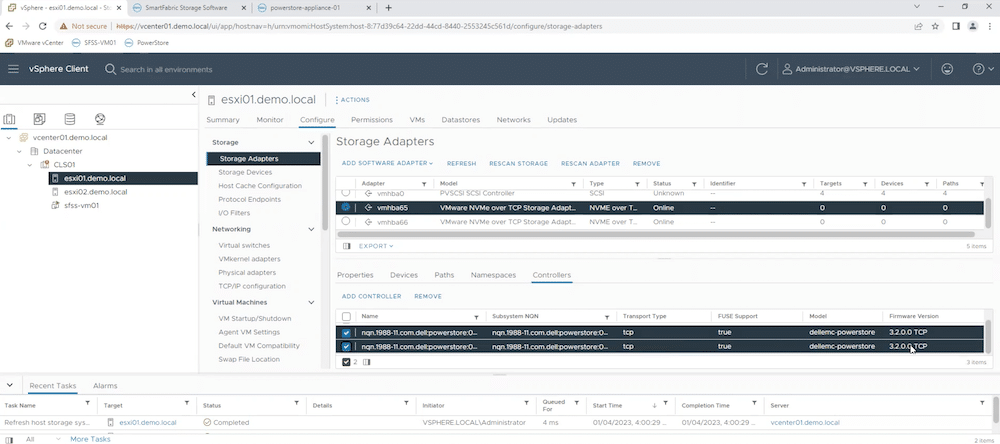The height and width of the screenshot is (444, 1000).
Task: Collapse the Networking section in Configure
Action: pos(311,229)
